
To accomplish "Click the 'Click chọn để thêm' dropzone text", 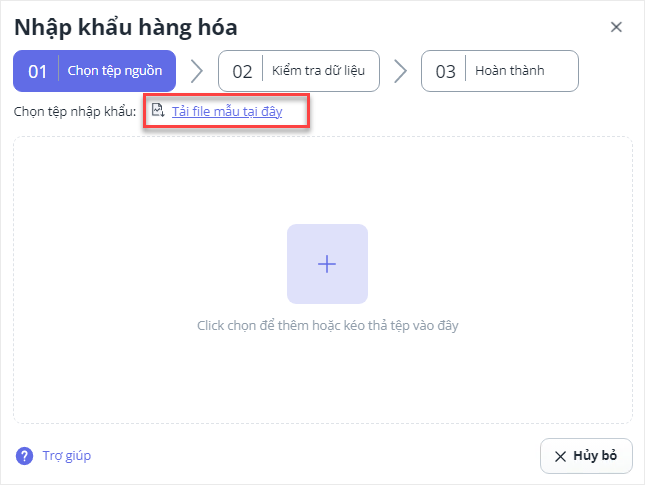I will click(327, 325).
